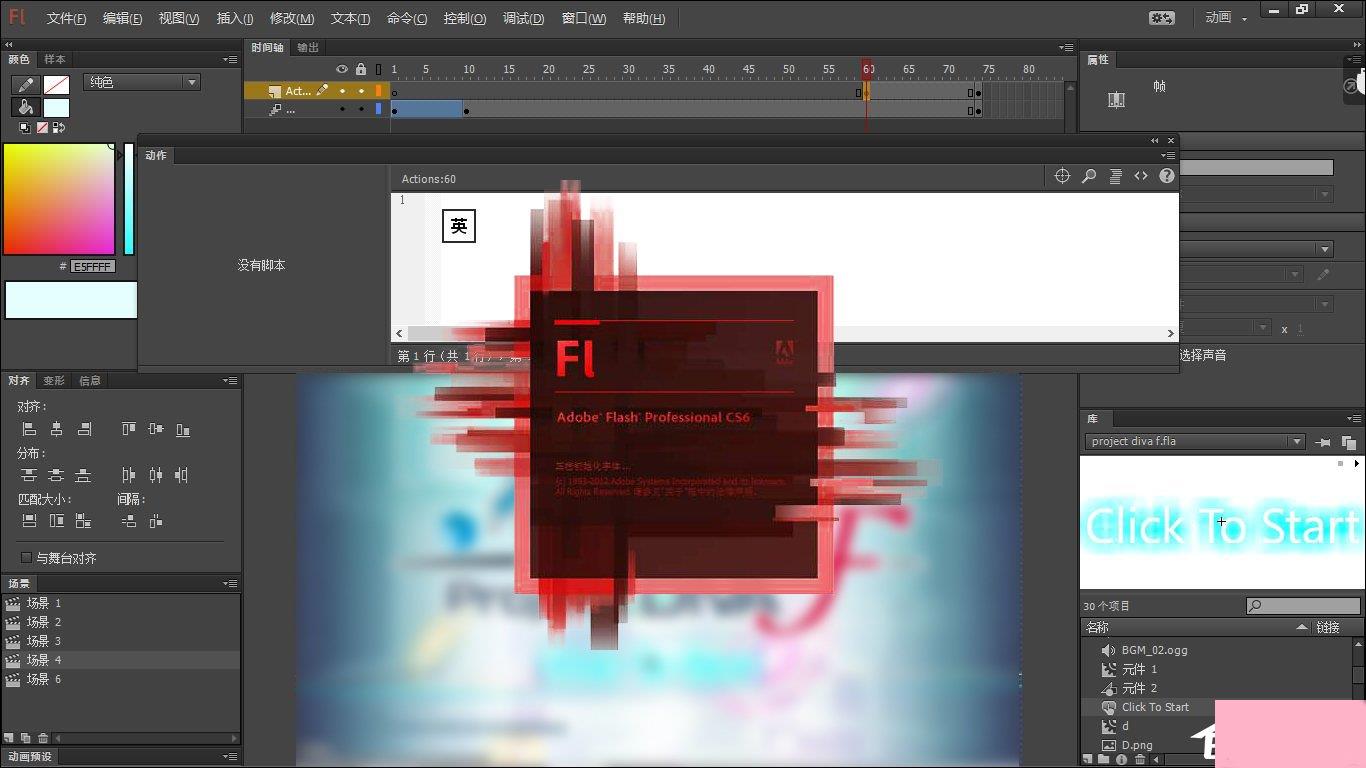Click the auto format icon in Actions panel
Viewport: 1366px width, 768px height.
pyautogui.click(x=1115, y=176)
